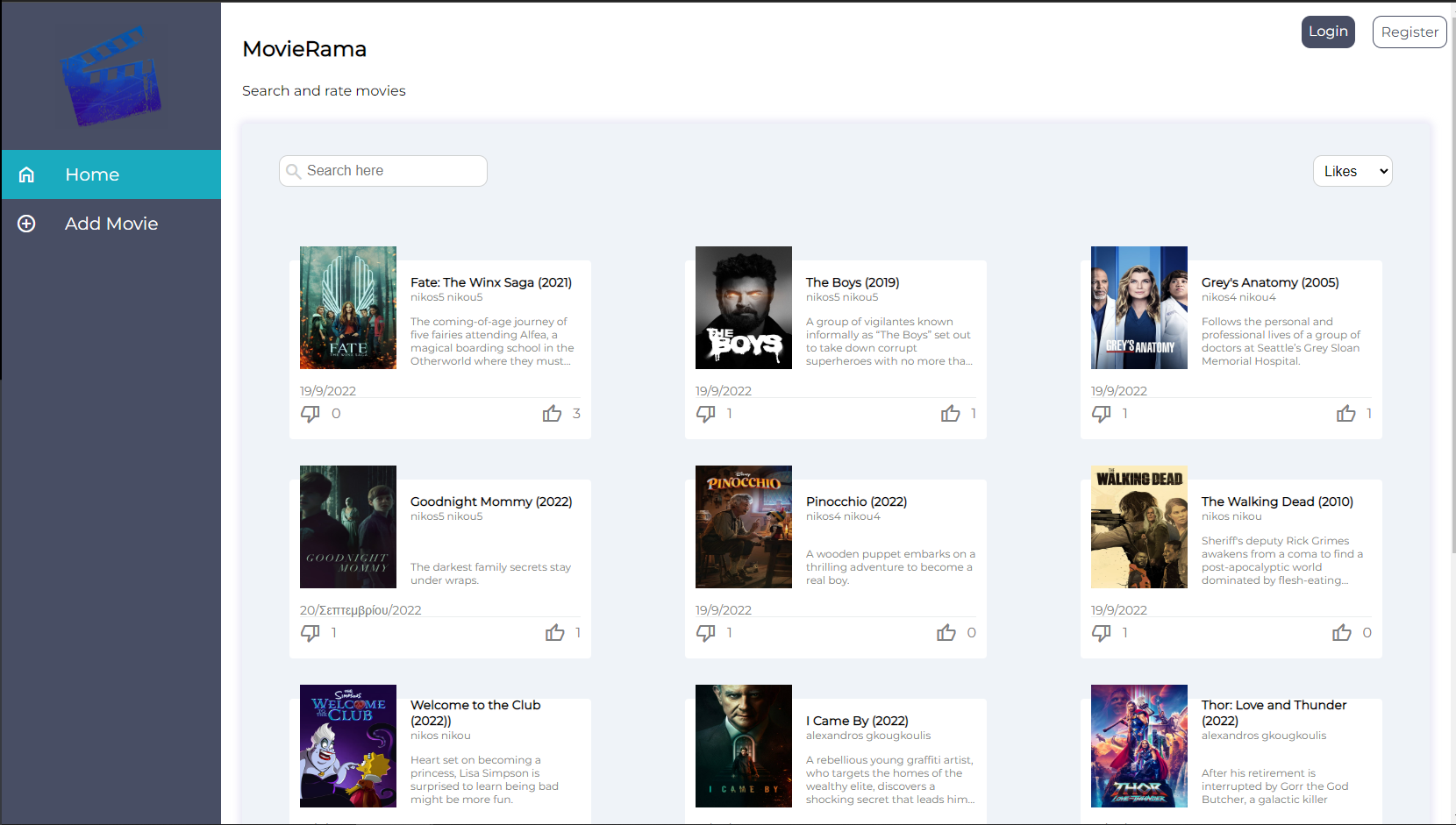The height and width of the screenshot is (825, 1456).
Task: Open the Add Movie page from the sidebar
Action: [111, 224]
